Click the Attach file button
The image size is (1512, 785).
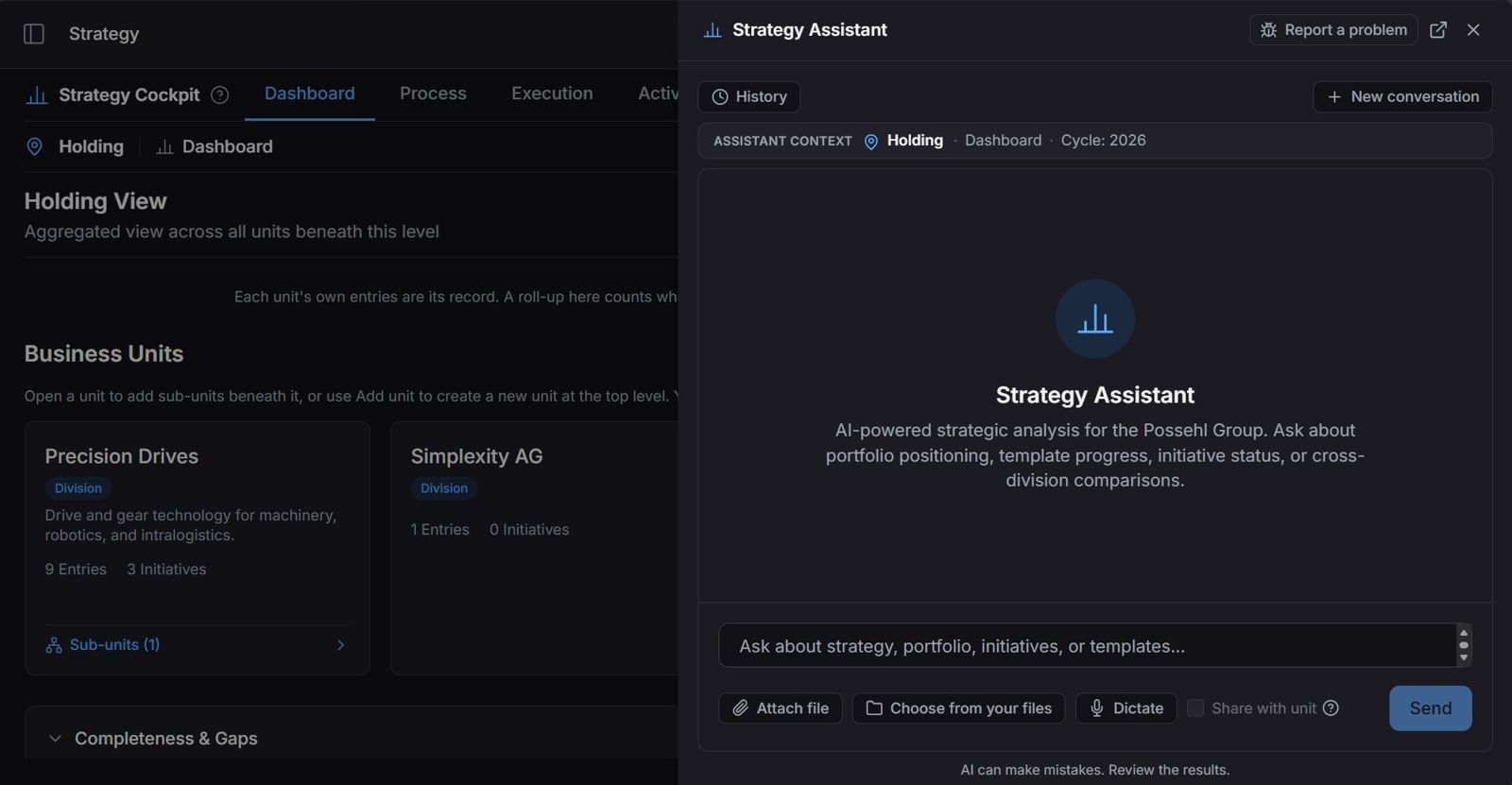pos(781,708)
